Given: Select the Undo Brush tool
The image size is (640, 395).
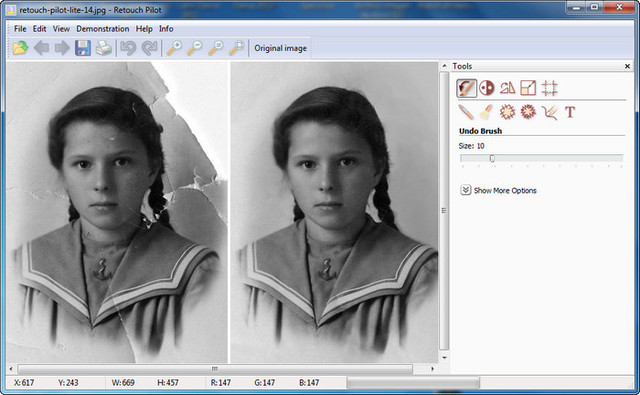Looking at the screenshot, I should pyautogui.click(x=466, y=88).
